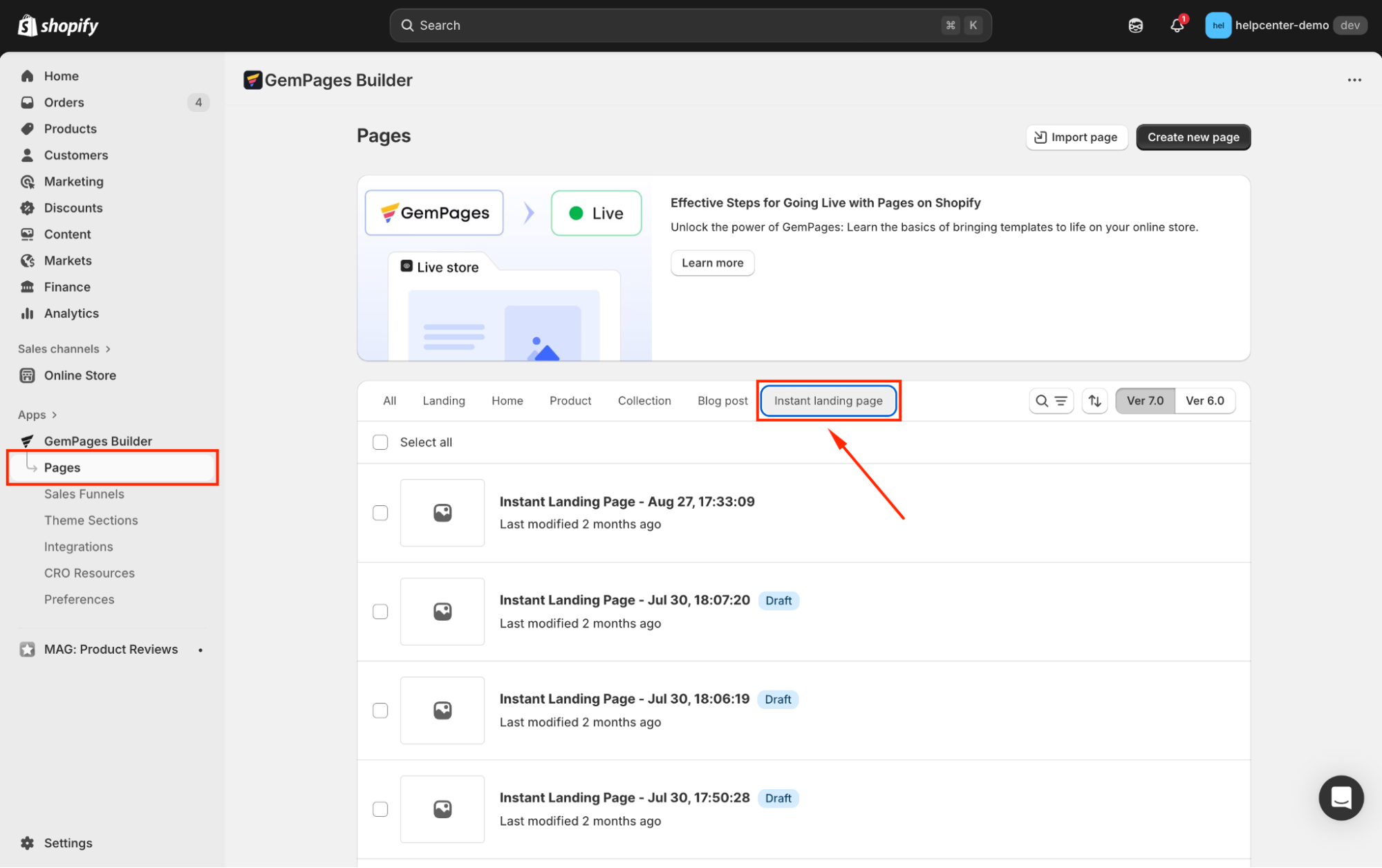Select the Blog post tab
Viewport: 1382px width, 868px height.
tap(722, 401)
